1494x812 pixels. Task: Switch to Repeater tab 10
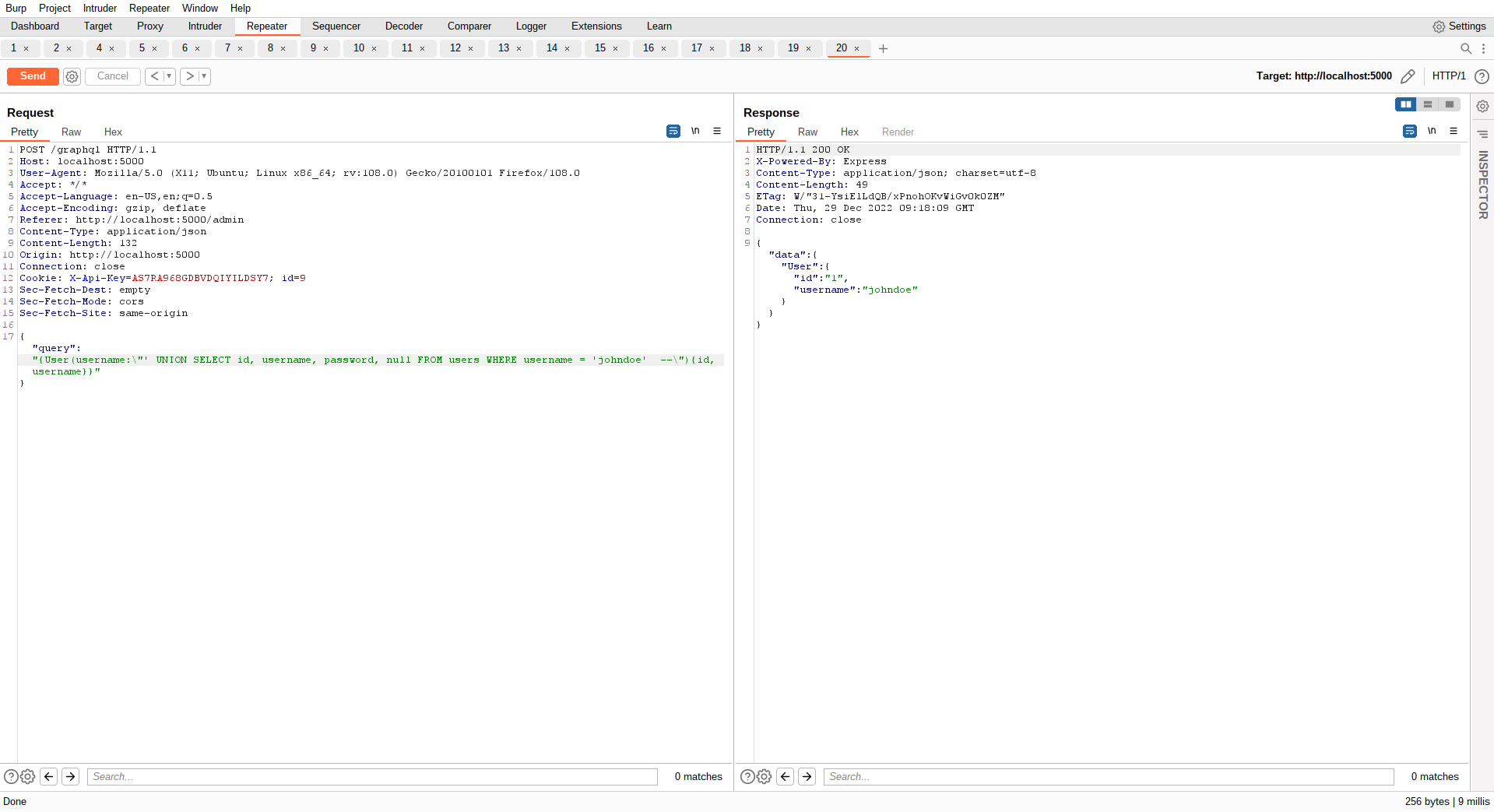click(359, 48)
